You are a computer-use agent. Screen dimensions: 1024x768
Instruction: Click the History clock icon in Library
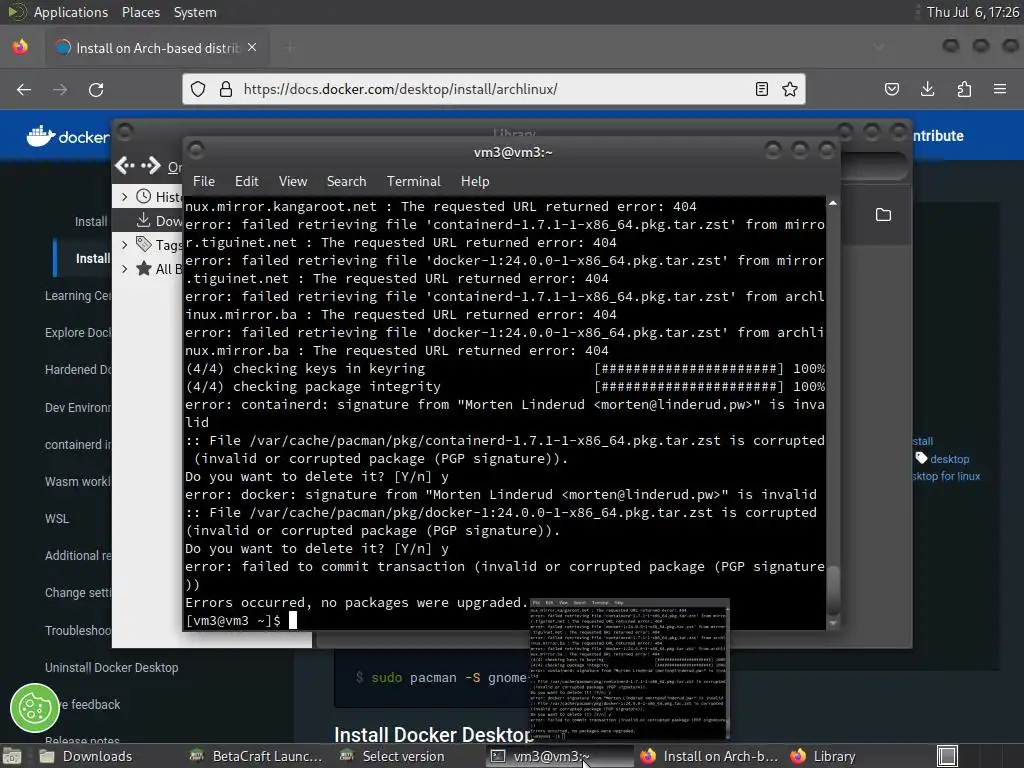point(144,197)
